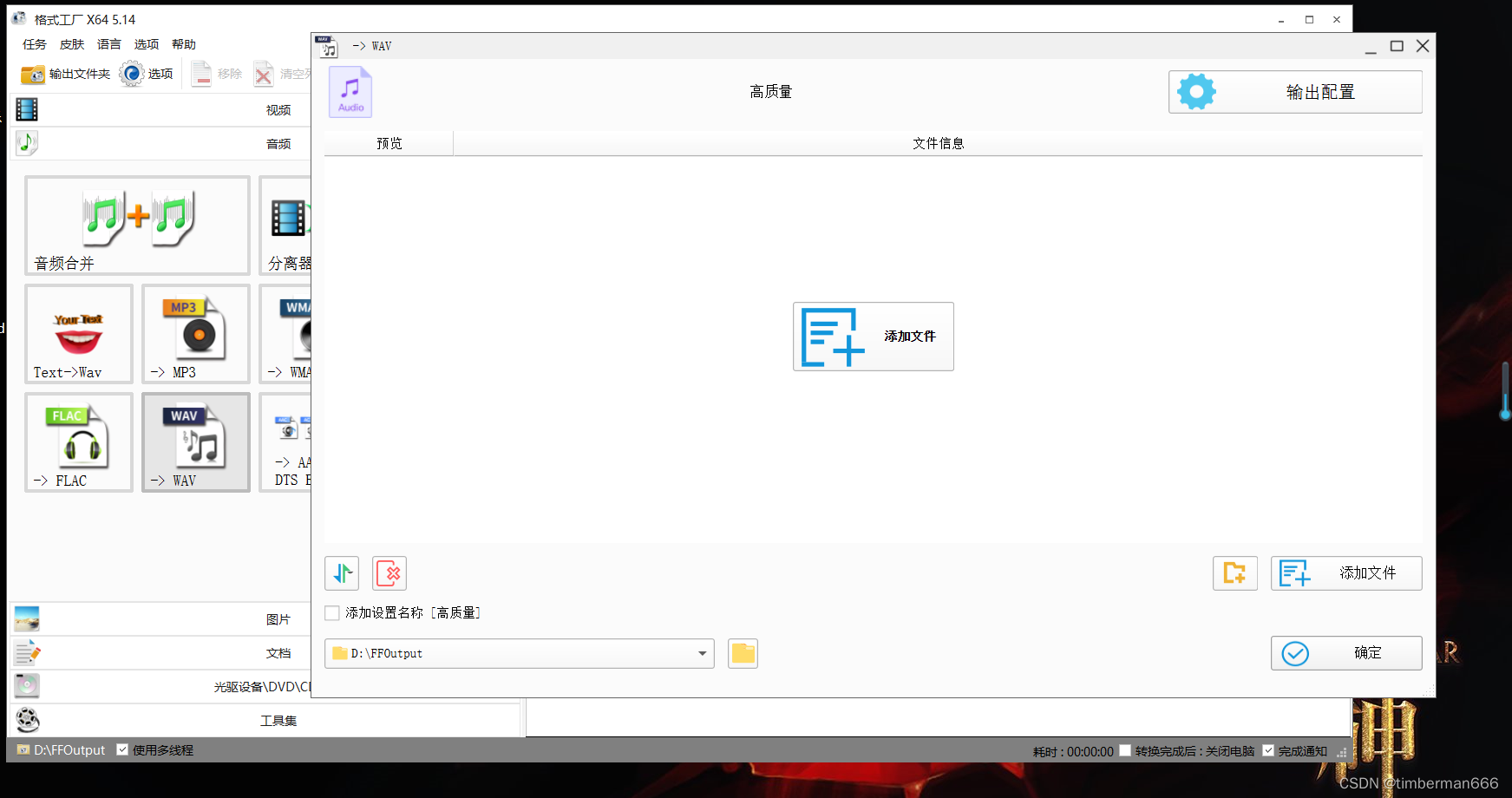Click the 高质量 quality label
The height and width of the screenshot is (798, 1512).
point(771,92)
